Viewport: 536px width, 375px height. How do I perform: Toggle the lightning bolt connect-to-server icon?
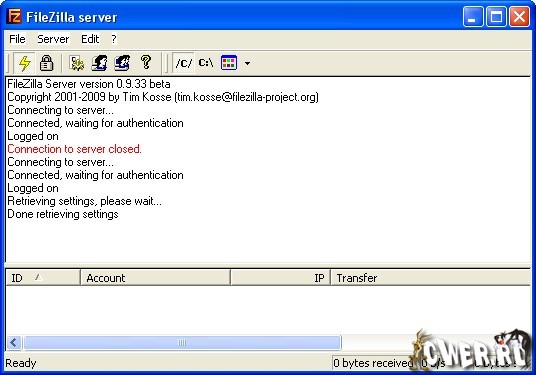25,63
